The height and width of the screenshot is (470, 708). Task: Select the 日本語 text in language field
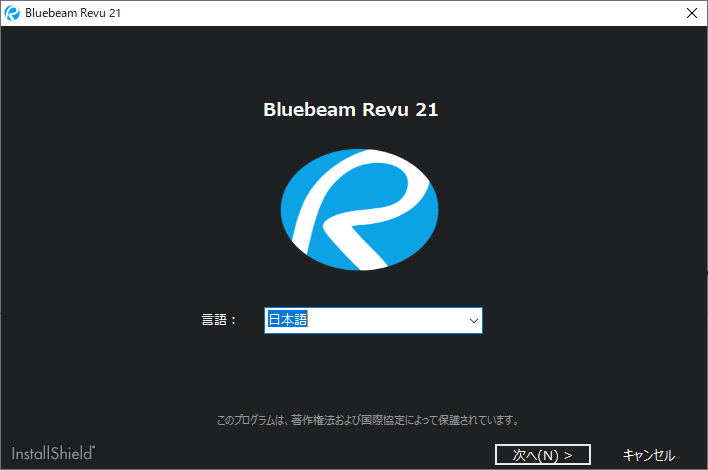(x=288, y=319)
